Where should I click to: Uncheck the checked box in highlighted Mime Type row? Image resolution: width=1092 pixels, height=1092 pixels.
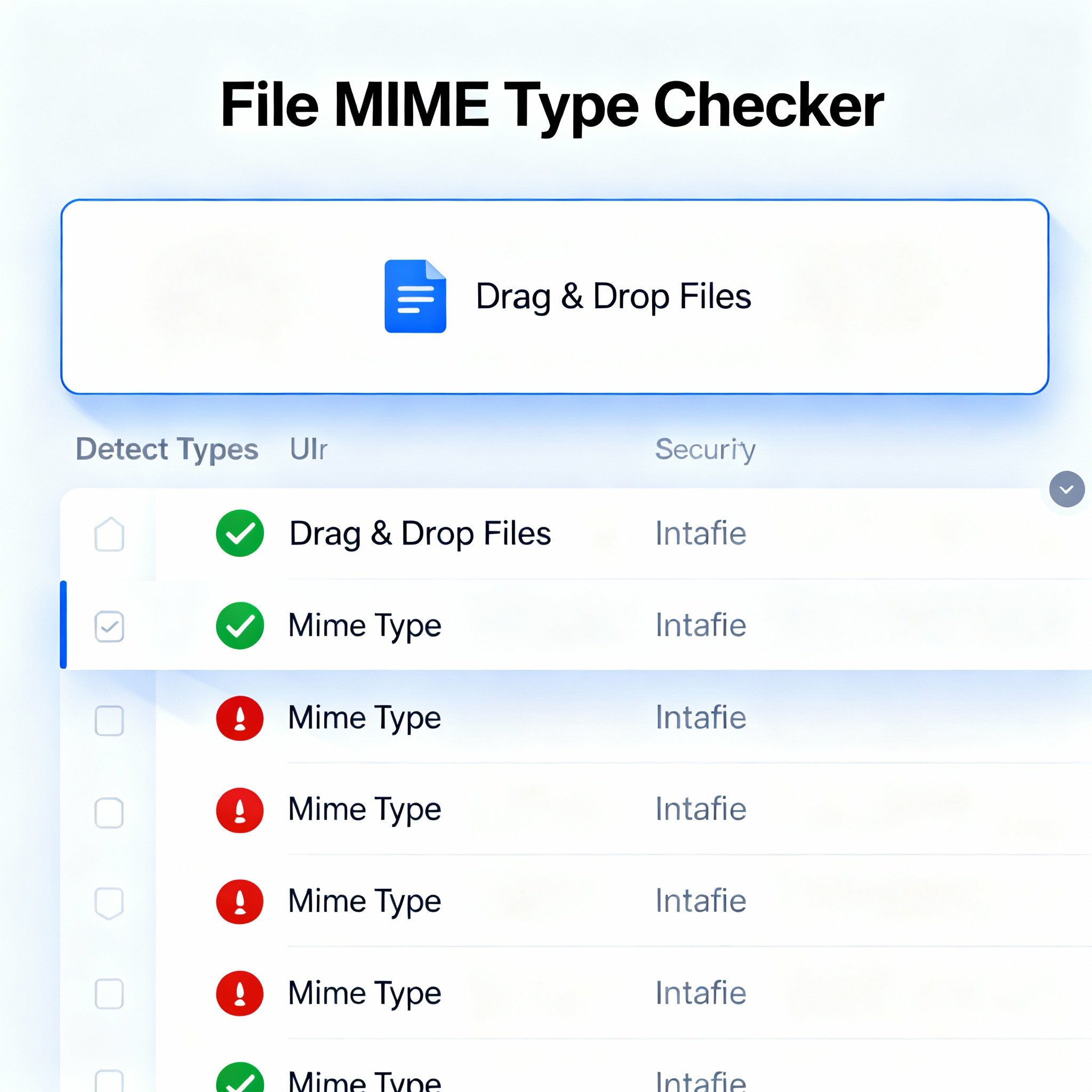(x=109, y=627)
